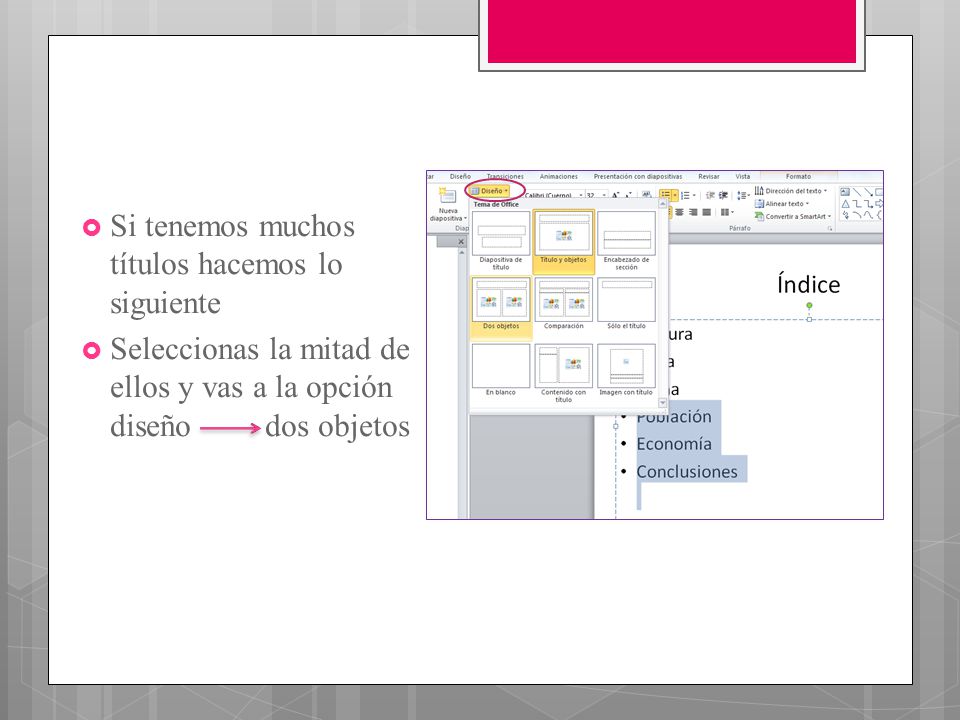Select the text box shape icon
This screenshot has width=960, height=720.
pyautogui.click(x=845, y=192)
